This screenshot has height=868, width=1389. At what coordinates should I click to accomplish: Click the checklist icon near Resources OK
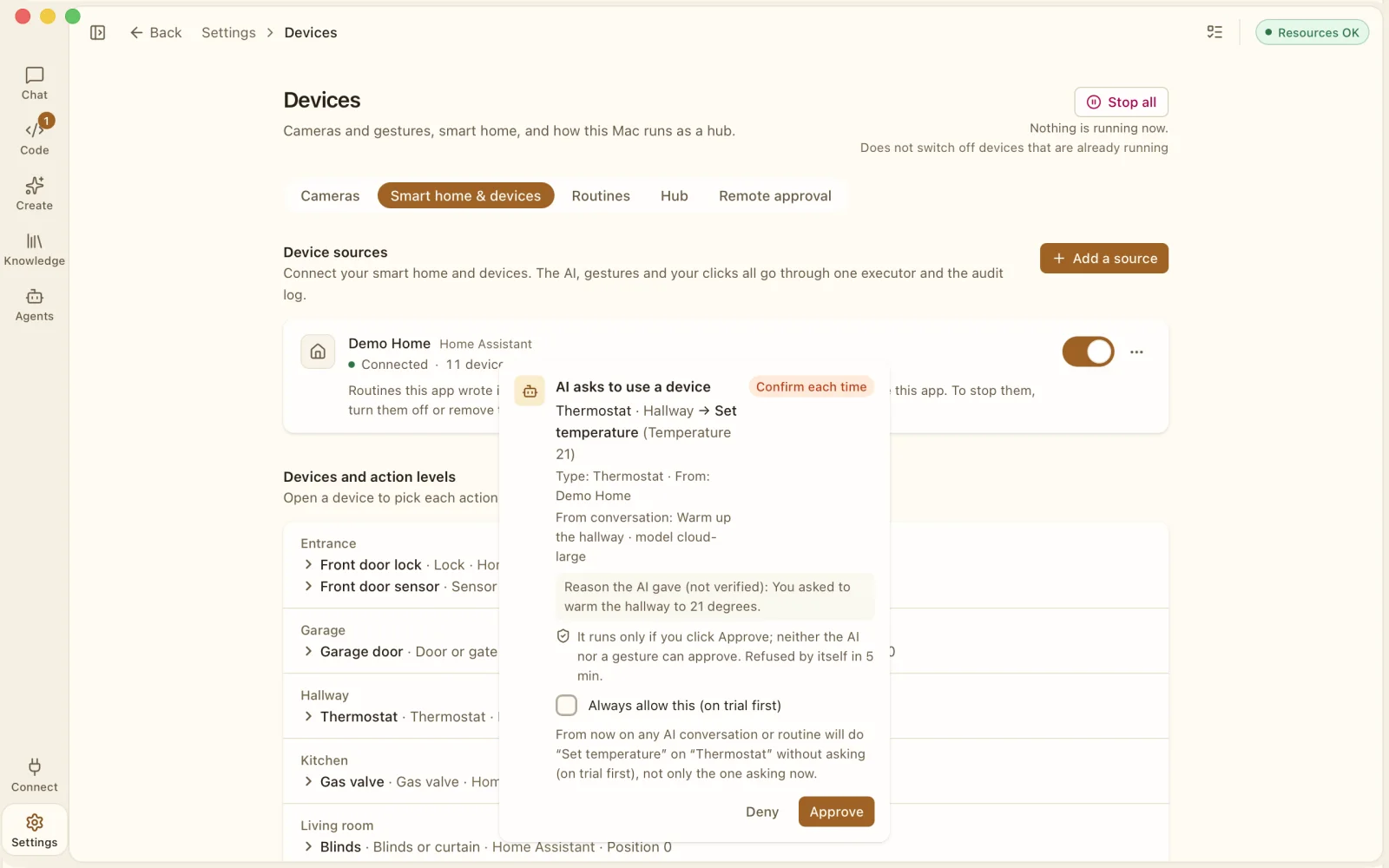click(1215, 33)
